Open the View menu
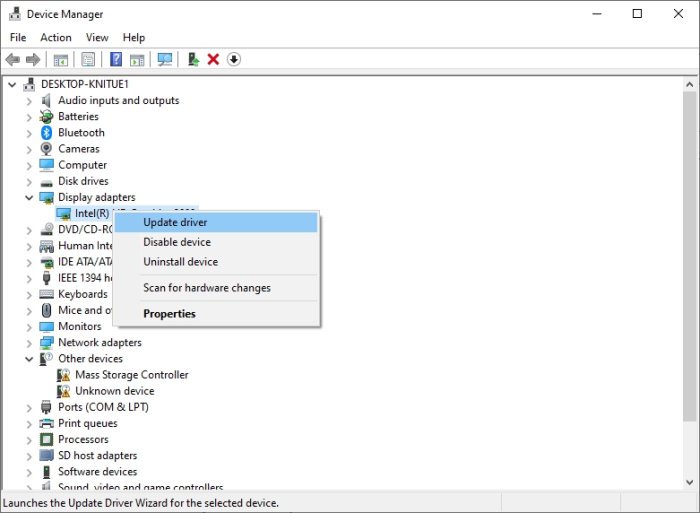 click(x=97, y=38)
